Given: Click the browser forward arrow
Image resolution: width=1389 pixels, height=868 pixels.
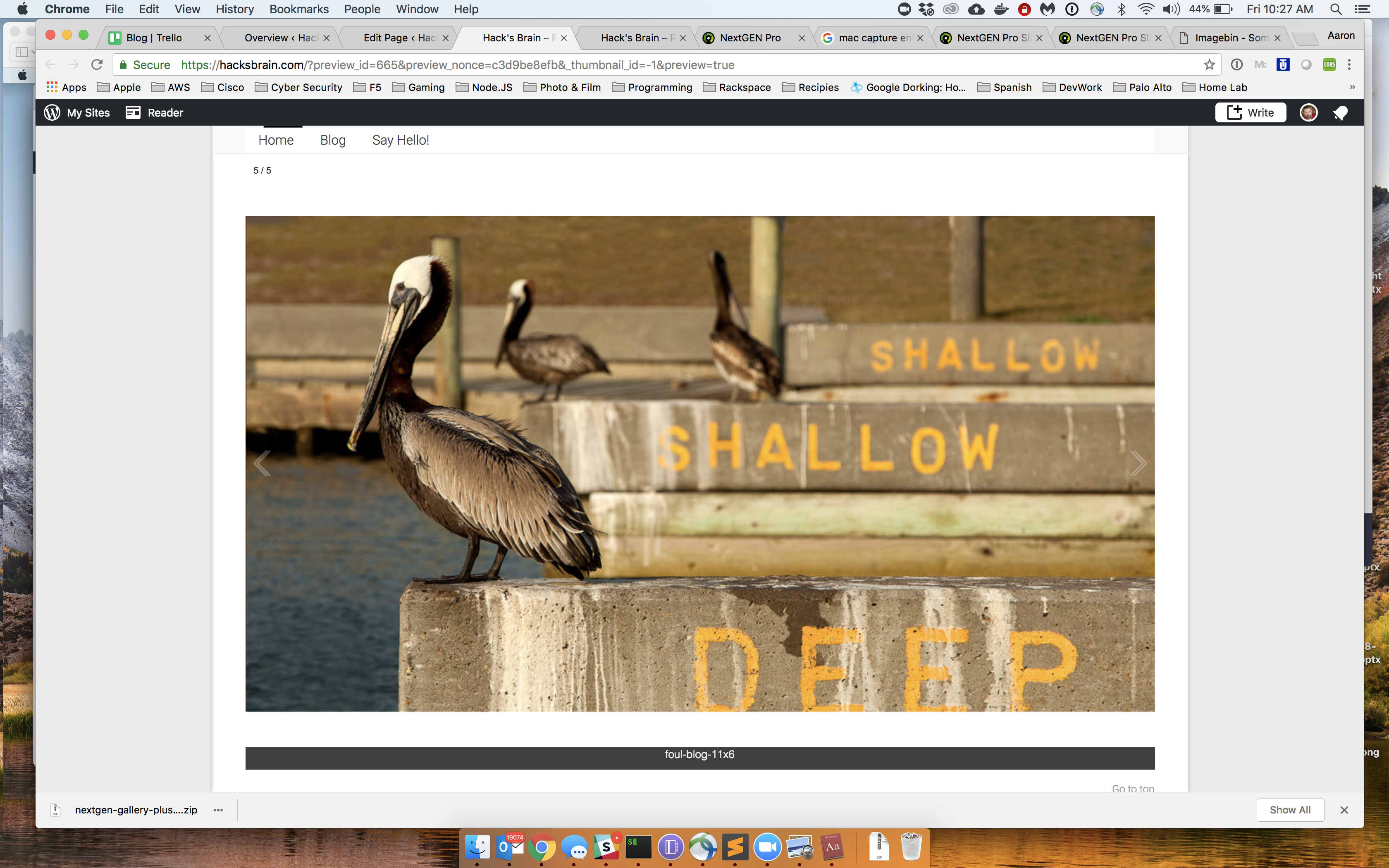Looking at the screenshot, I should tap(74, 64).
